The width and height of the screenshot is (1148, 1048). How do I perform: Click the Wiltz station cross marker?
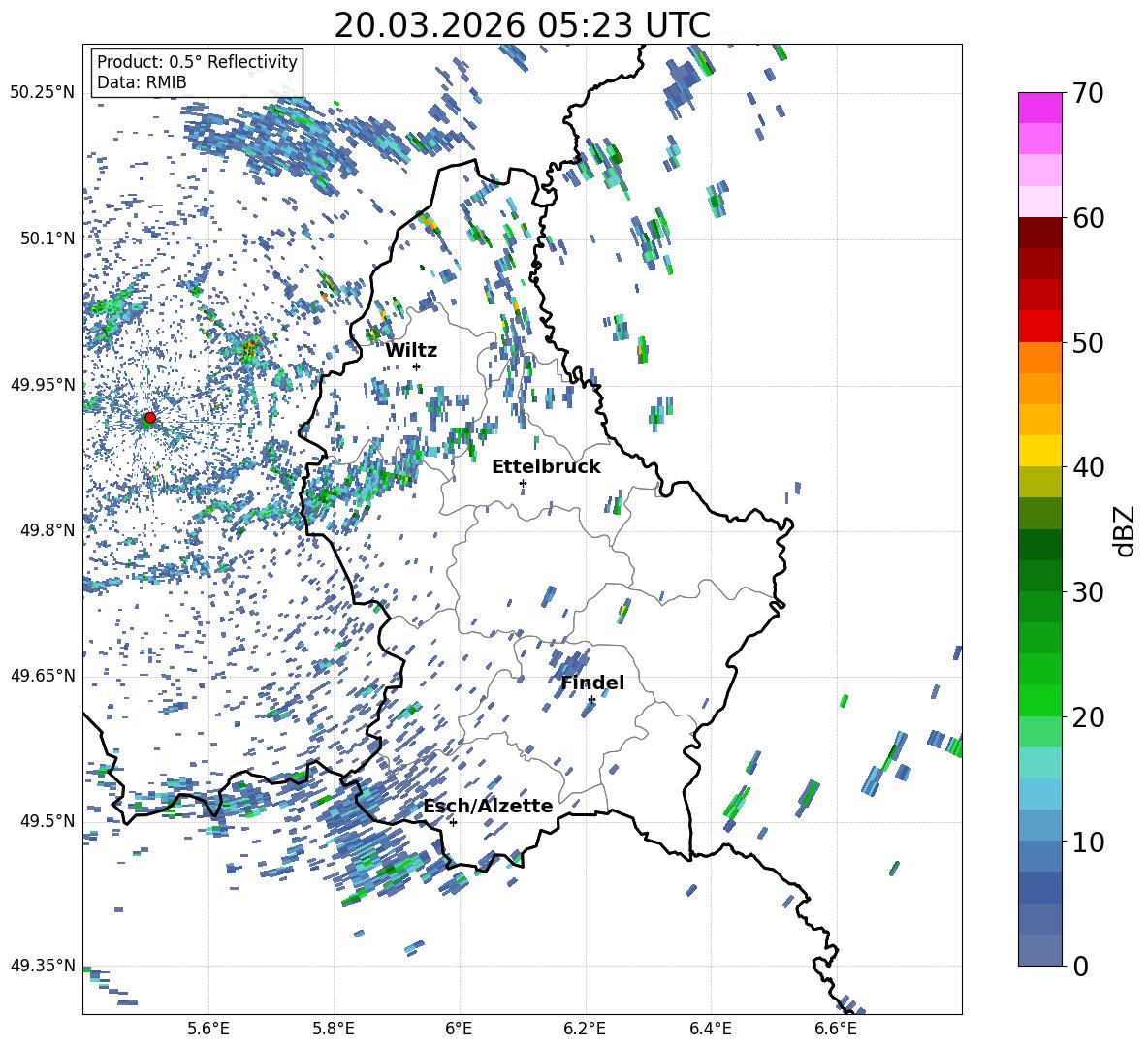tap(416, 366)
